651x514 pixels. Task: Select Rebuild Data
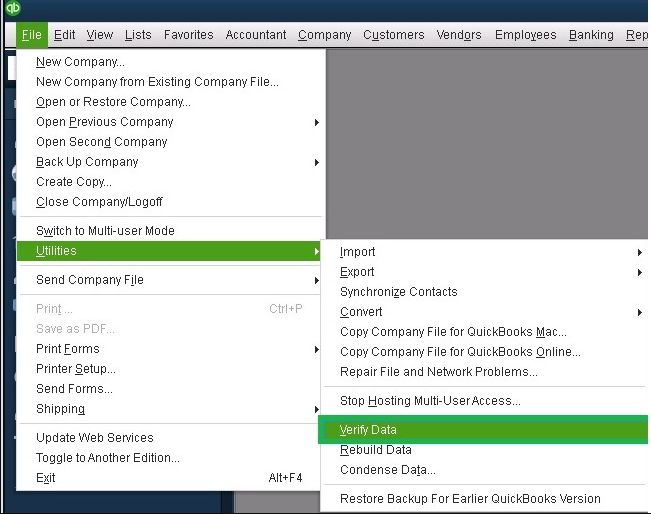pos(485,450)
